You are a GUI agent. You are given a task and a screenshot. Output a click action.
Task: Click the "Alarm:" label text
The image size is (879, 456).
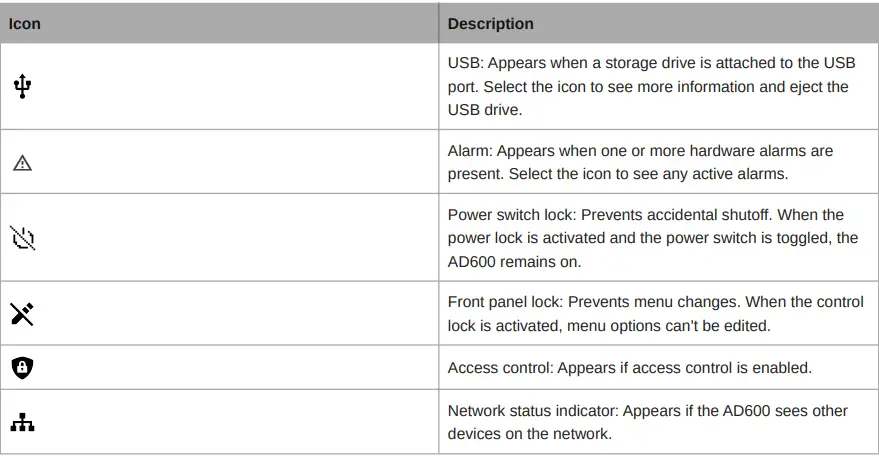tap(470, 151)
